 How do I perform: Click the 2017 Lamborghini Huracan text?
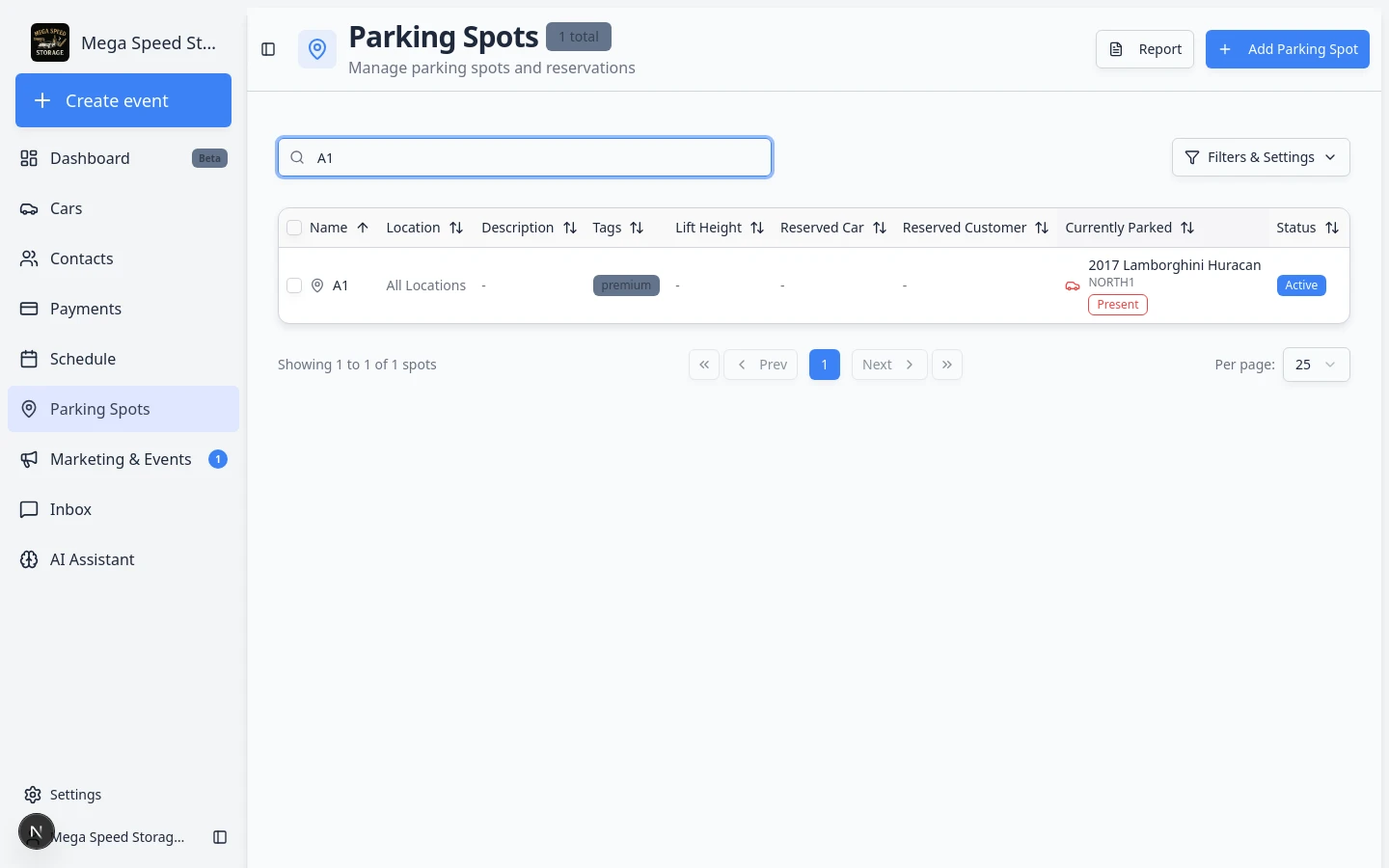[x=1175, y=265]
